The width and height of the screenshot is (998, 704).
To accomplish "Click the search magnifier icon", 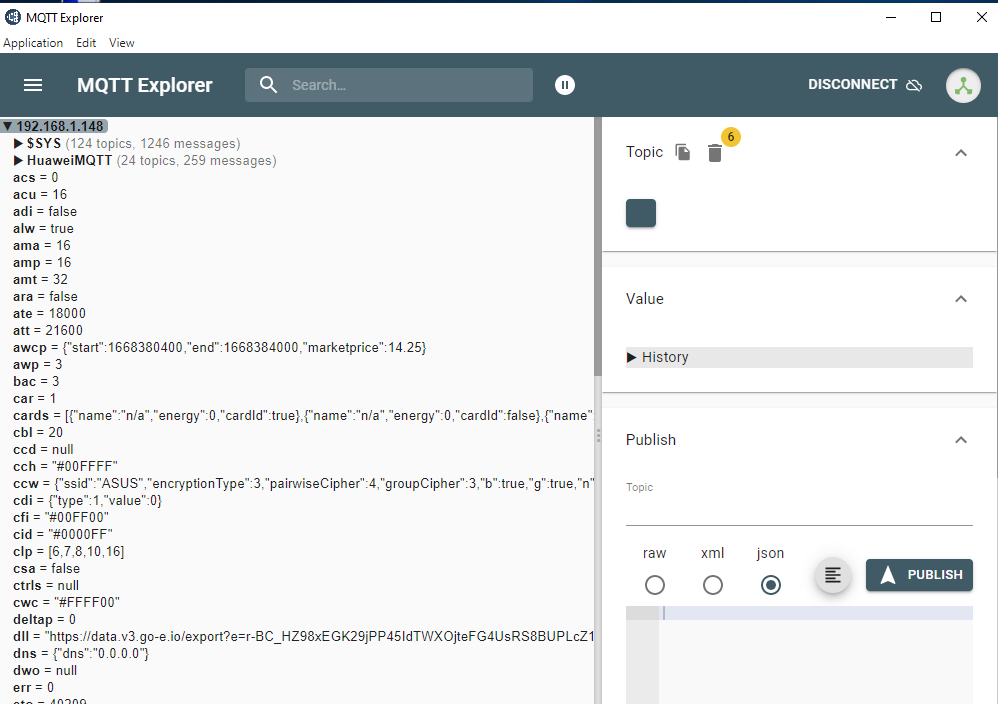I will click(x=268, y=85).
